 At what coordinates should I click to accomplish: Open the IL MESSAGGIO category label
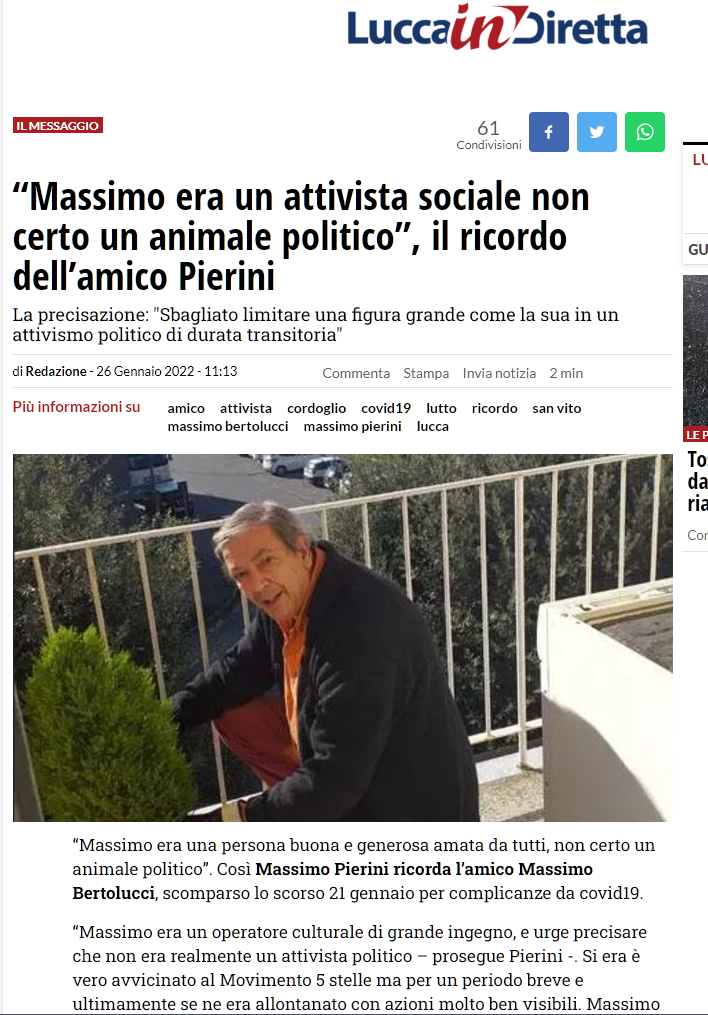point(58,126)
